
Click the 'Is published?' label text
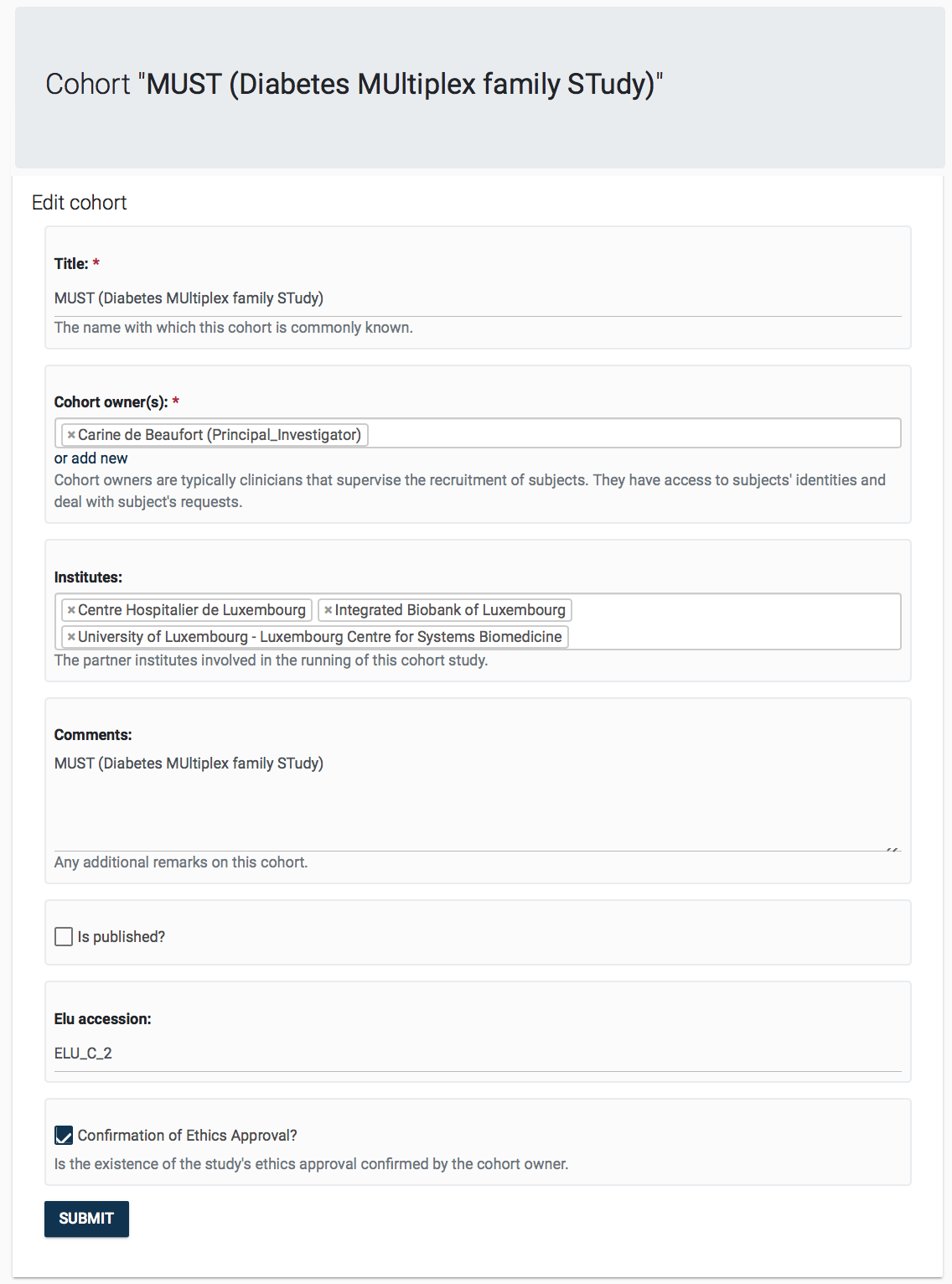122,937
